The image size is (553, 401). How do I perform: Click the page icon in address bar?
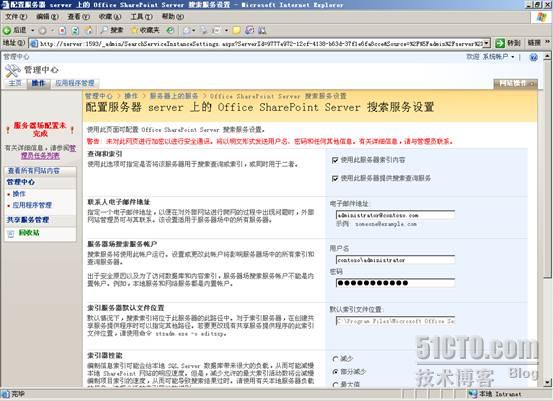click(34, 43)
